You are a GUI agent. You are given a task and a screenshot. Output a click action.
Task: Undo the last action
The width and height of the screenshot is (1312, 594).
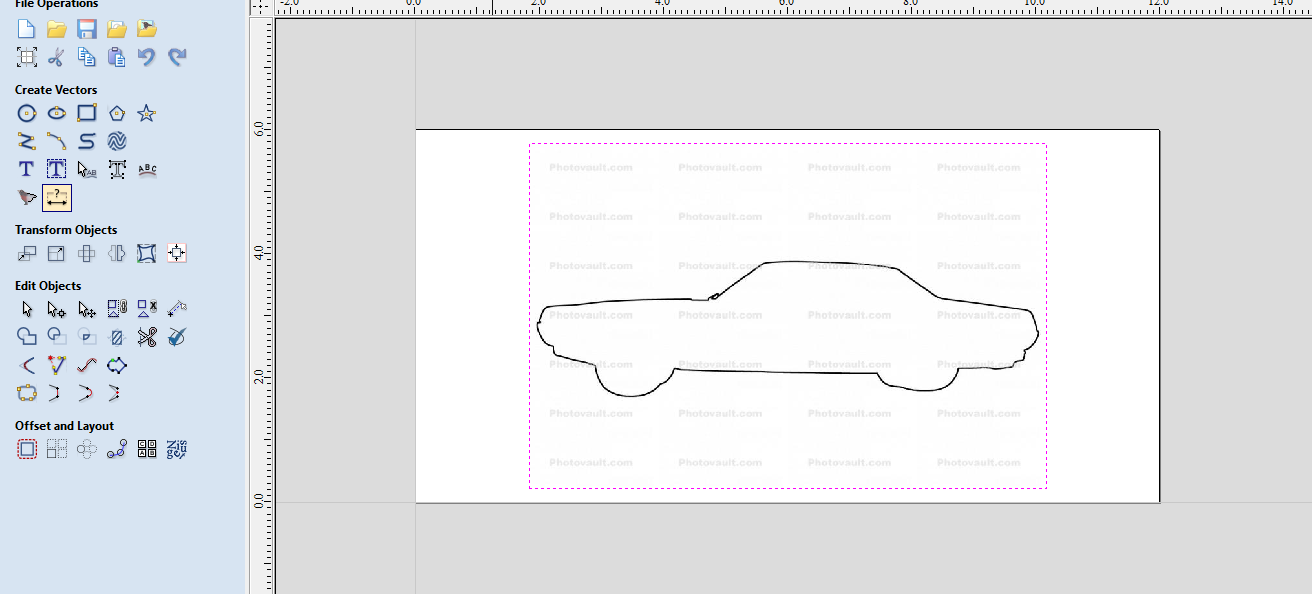click(x=147, y=57)
